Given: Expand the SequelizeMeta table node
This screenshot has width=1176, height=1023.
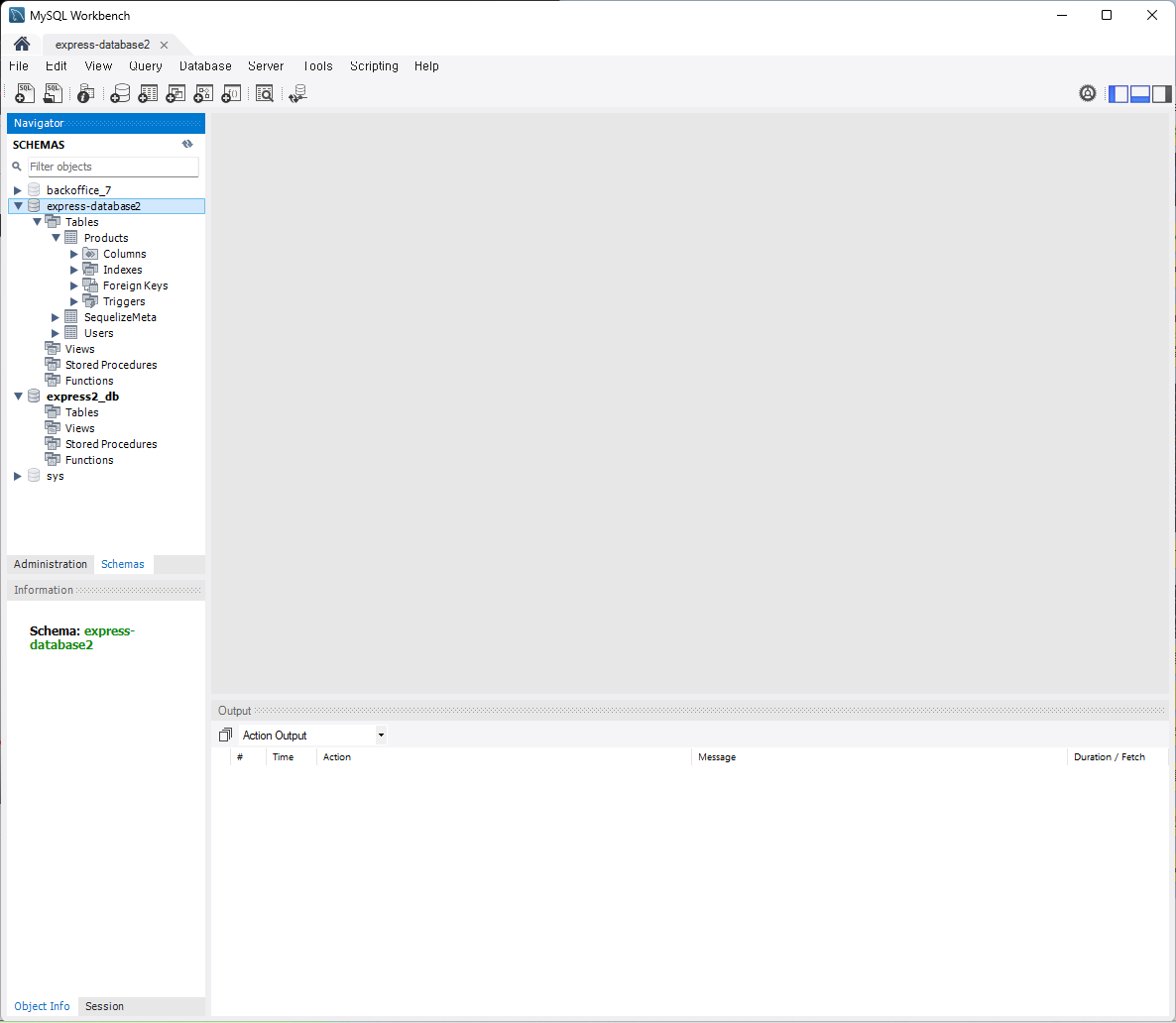Looking at the screenshot, I should point(55,318).
